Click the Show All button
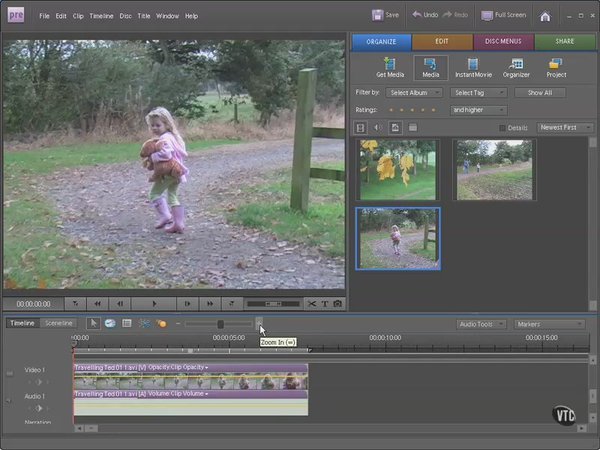This screenshot has width=600, height=450. tap(540, 93)
